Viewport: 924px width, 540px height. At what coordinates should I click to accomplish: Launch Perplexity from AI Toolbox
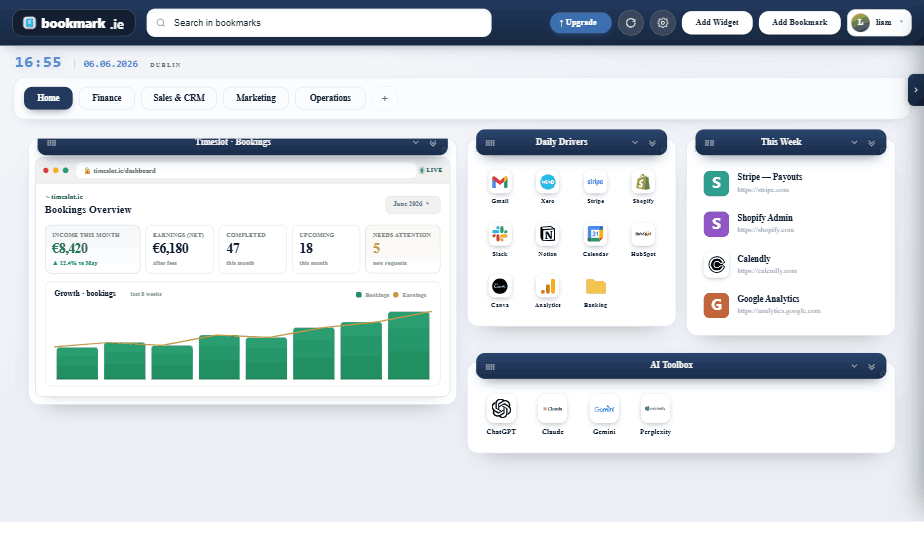[655, 409]
